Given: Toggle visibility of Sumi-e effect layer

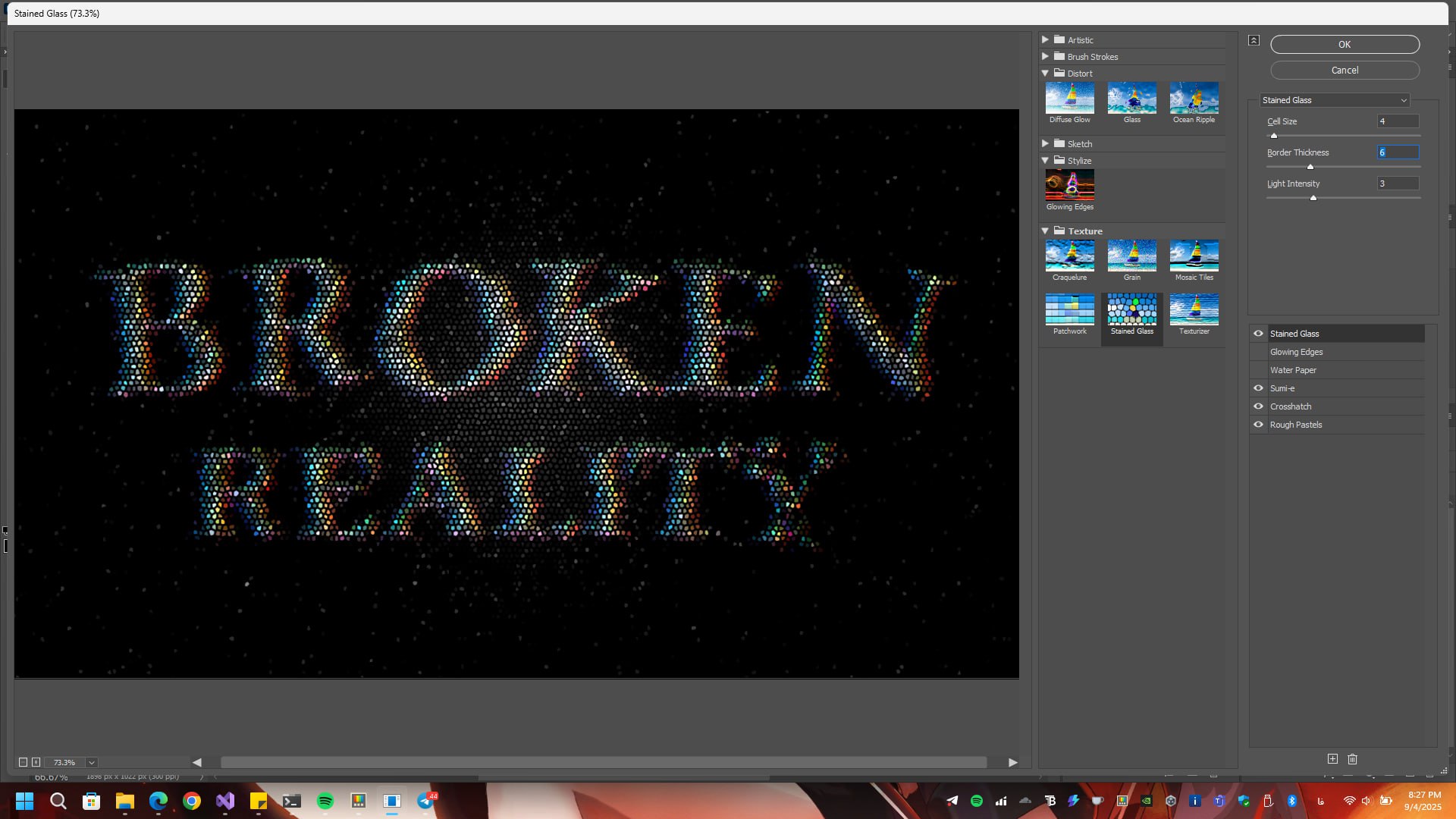Looking at the screenshot, I should click(x=1258, y=388).
